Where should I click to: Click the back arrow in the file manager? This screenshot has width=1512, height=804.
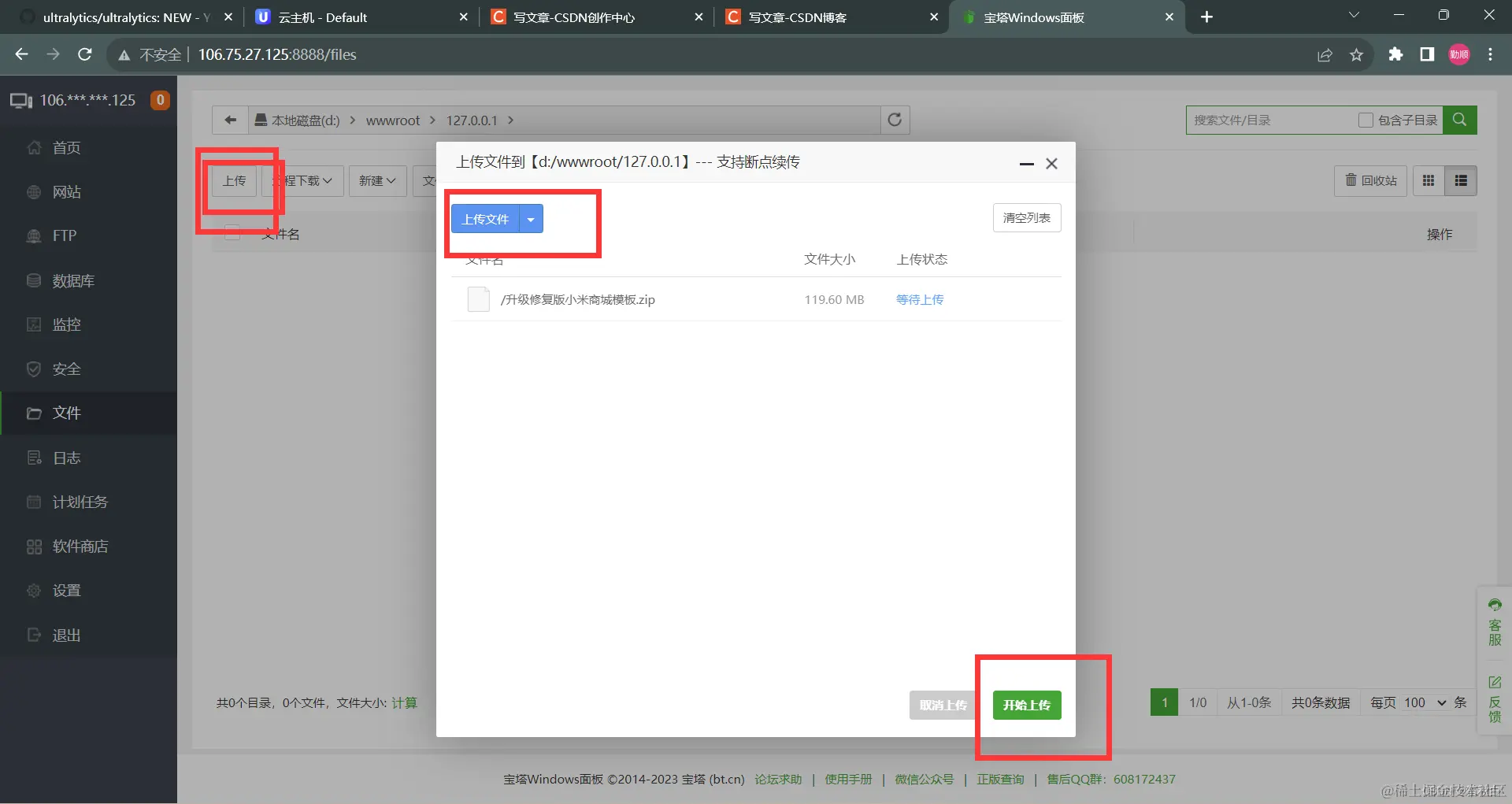point(230,120)
